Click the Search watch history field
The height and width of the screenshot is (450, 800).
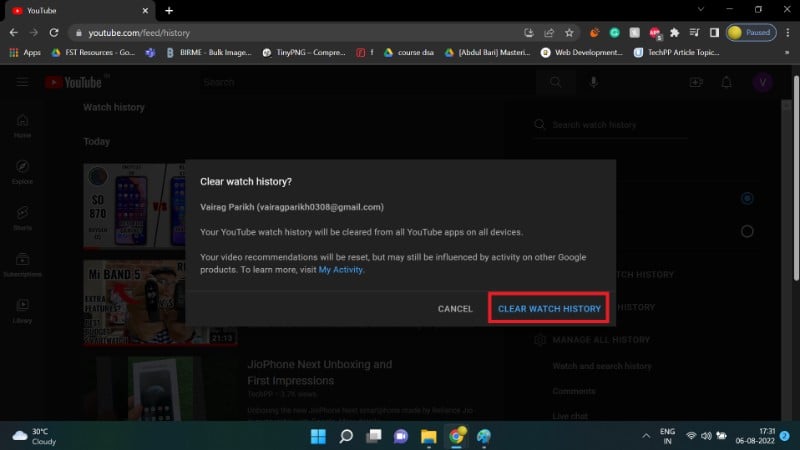click(x=611, y=124)
